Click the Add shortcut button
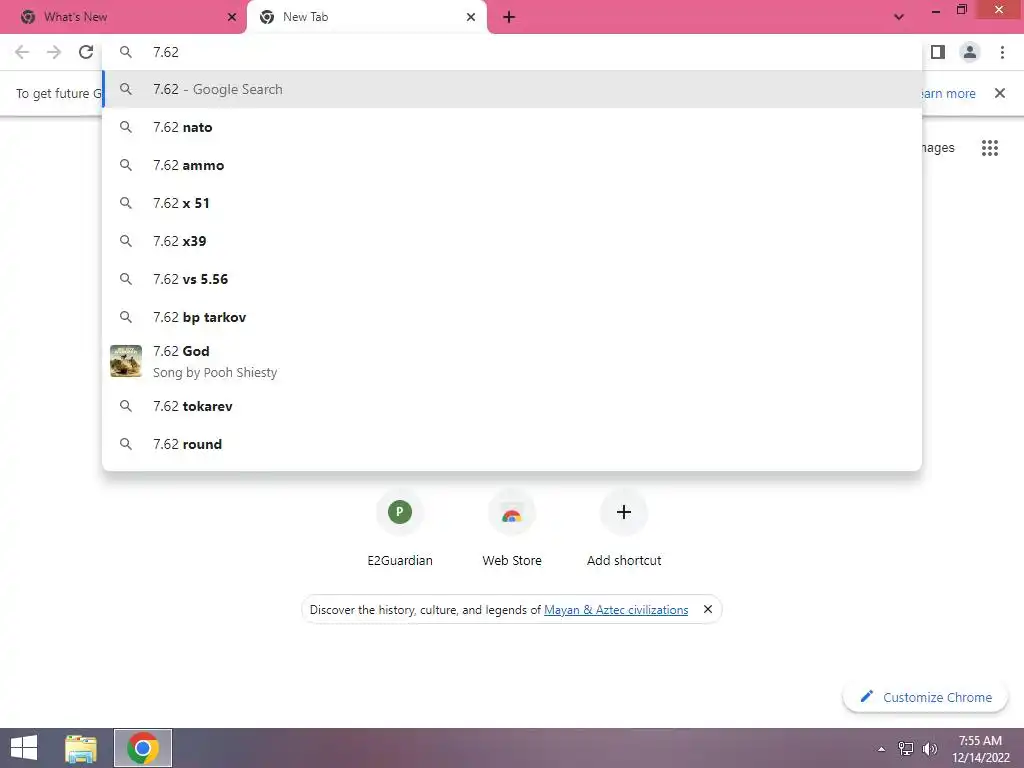This screenshot has height=768, width=1024. (x=624, y=529)
